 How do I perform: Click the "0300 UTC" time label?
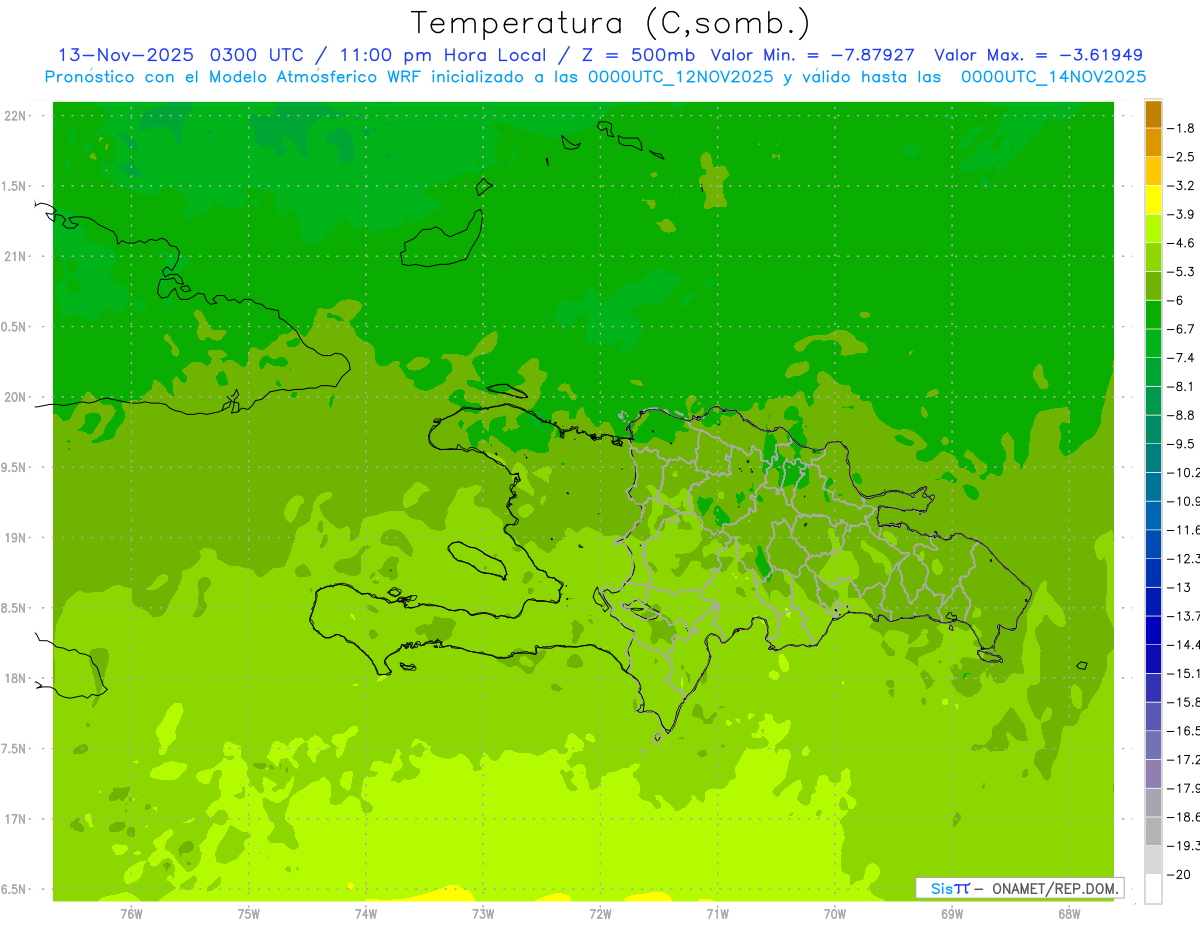259,55
